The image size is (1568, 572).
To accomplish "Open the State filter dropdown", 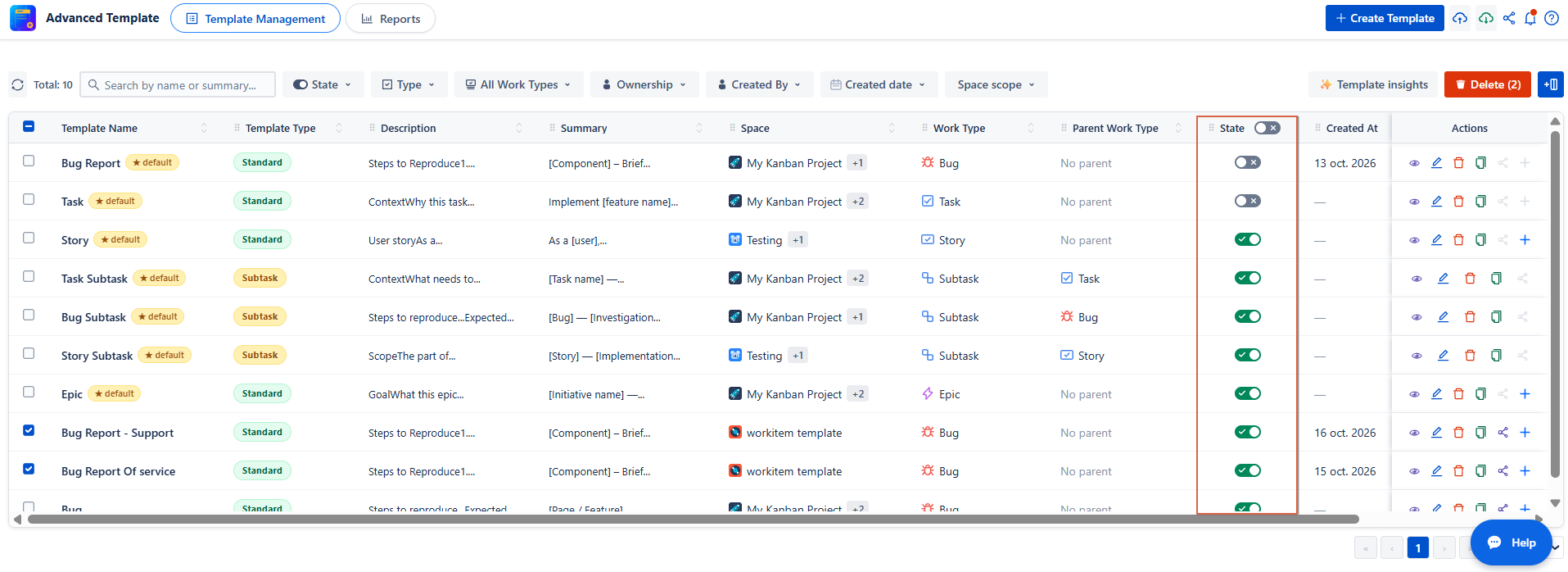I will tap(323, 84).
